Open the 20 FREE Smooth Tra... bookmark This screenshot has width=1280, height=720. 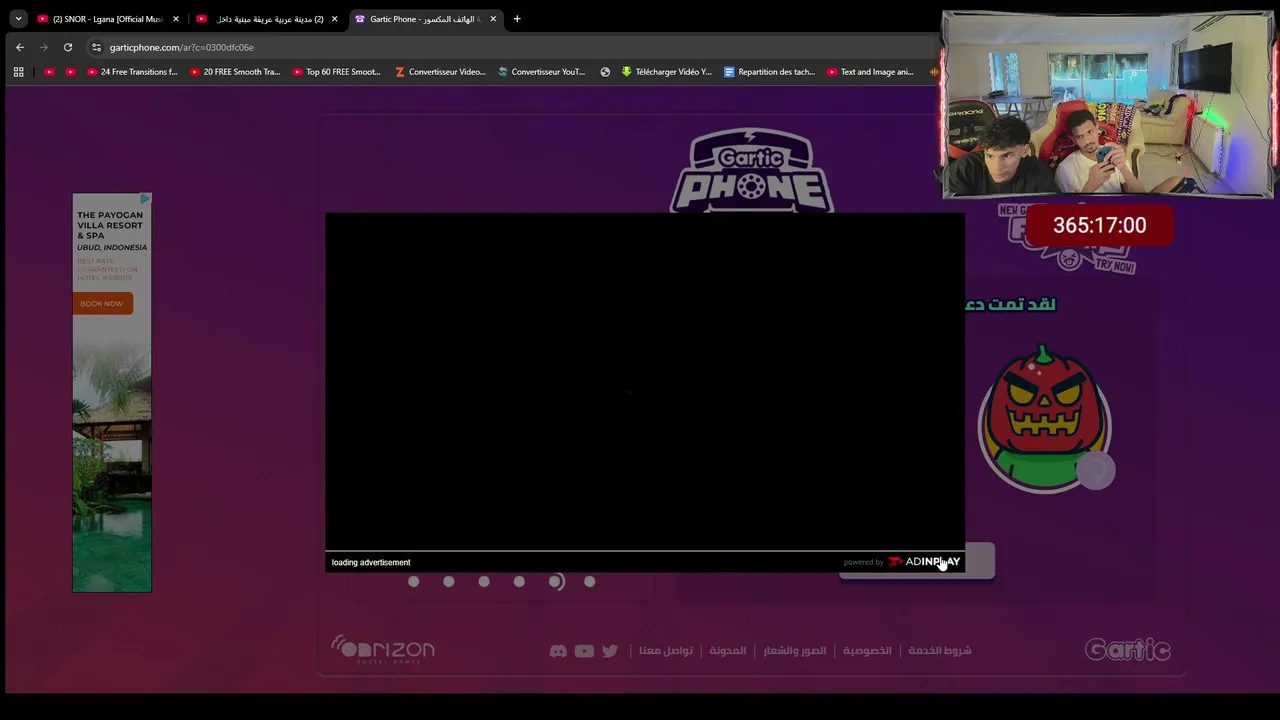[235, 72]
